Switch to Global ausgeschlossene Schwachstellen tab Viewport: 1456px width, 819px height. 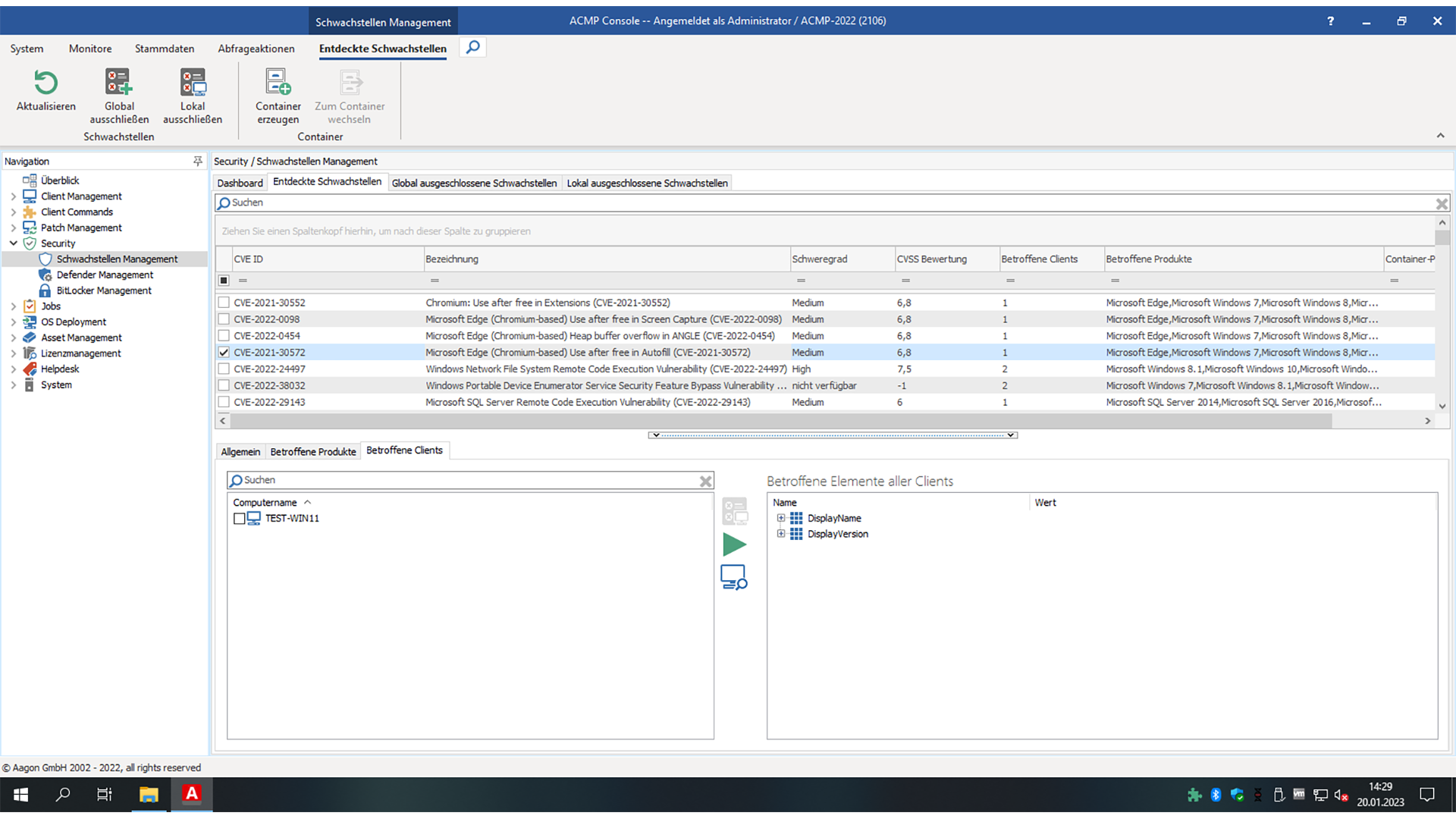[x=474, y=183]
